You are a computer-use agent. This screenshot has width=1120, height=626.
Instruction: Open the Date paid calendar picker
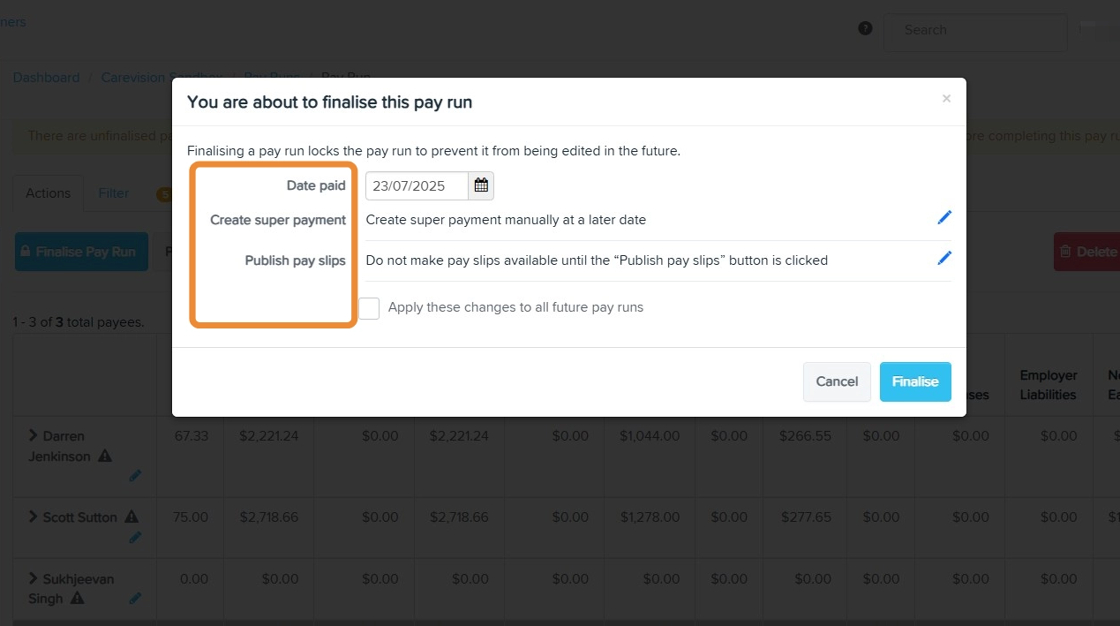(x=481, y=186)
